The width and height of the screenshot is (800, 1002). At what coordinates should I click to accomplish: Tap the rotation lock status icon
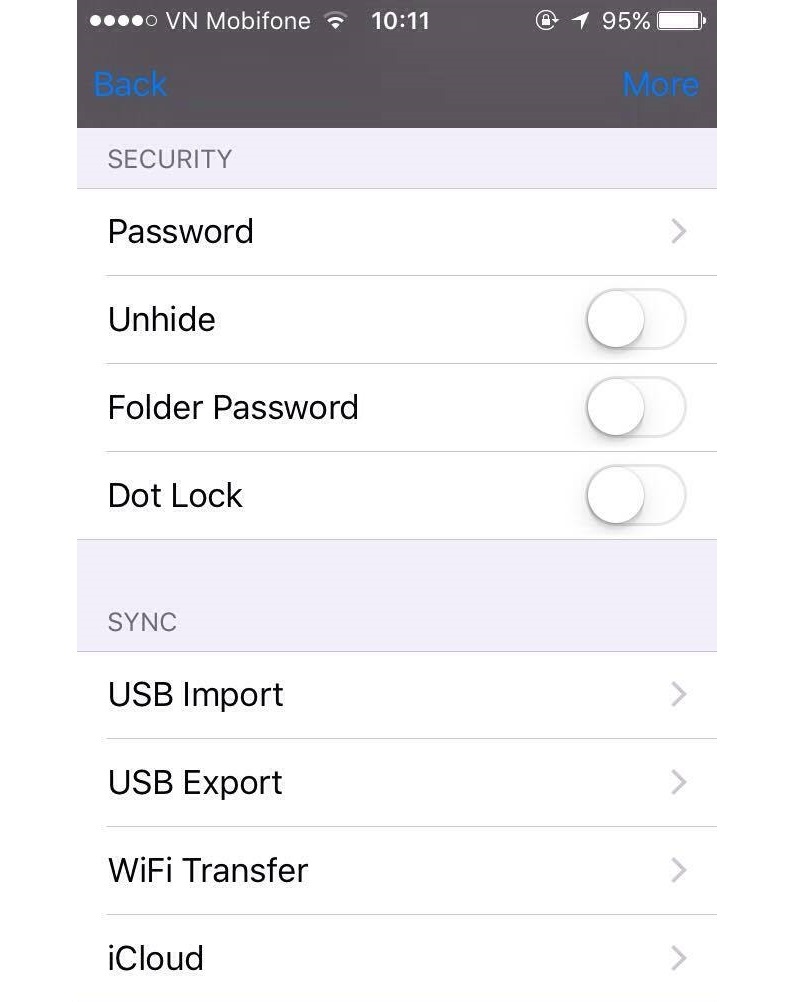click(x=546, y=21)
